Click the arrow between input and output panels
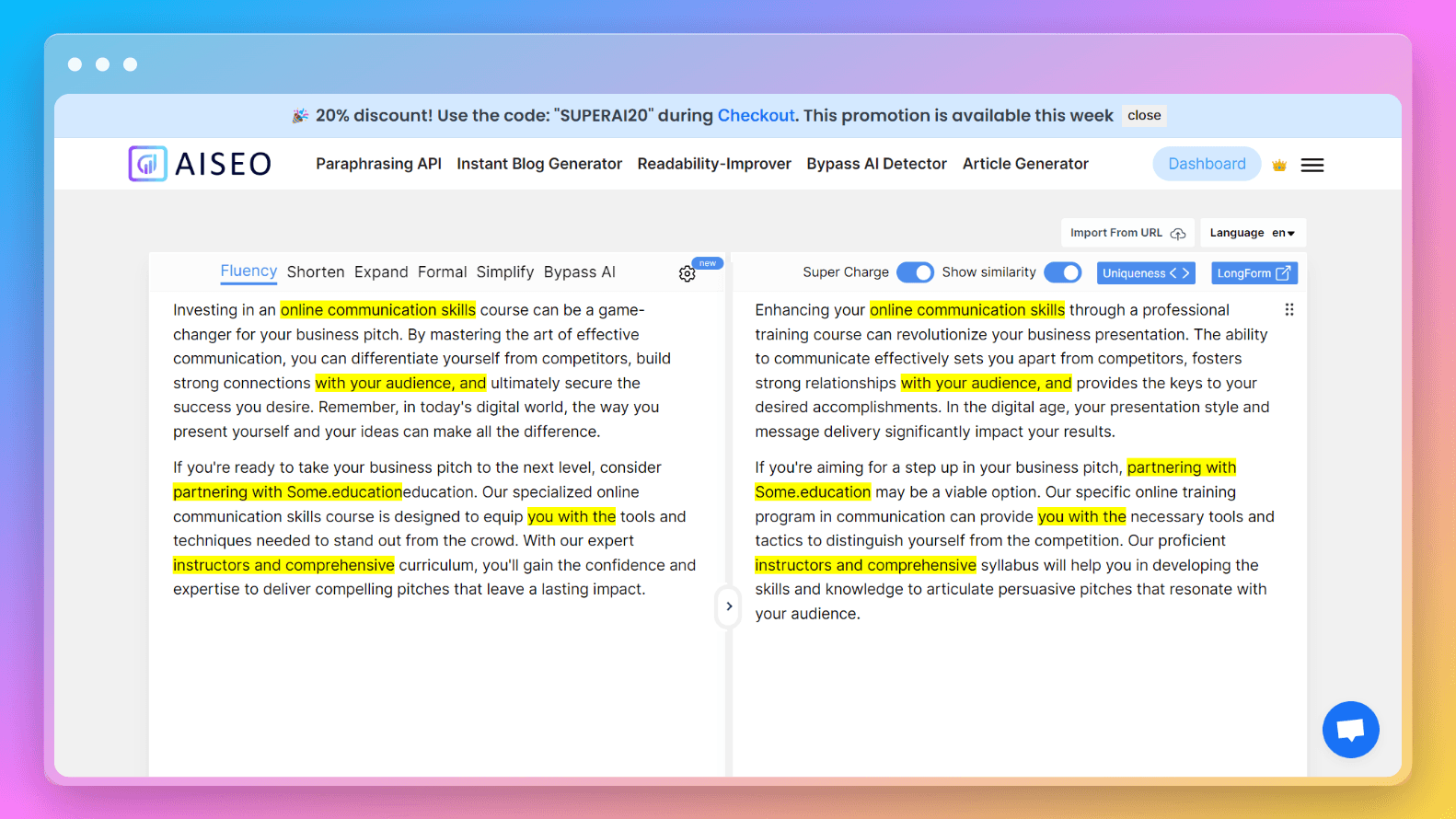This screenshot has height=819, width=1456. (x=728, y=606)
